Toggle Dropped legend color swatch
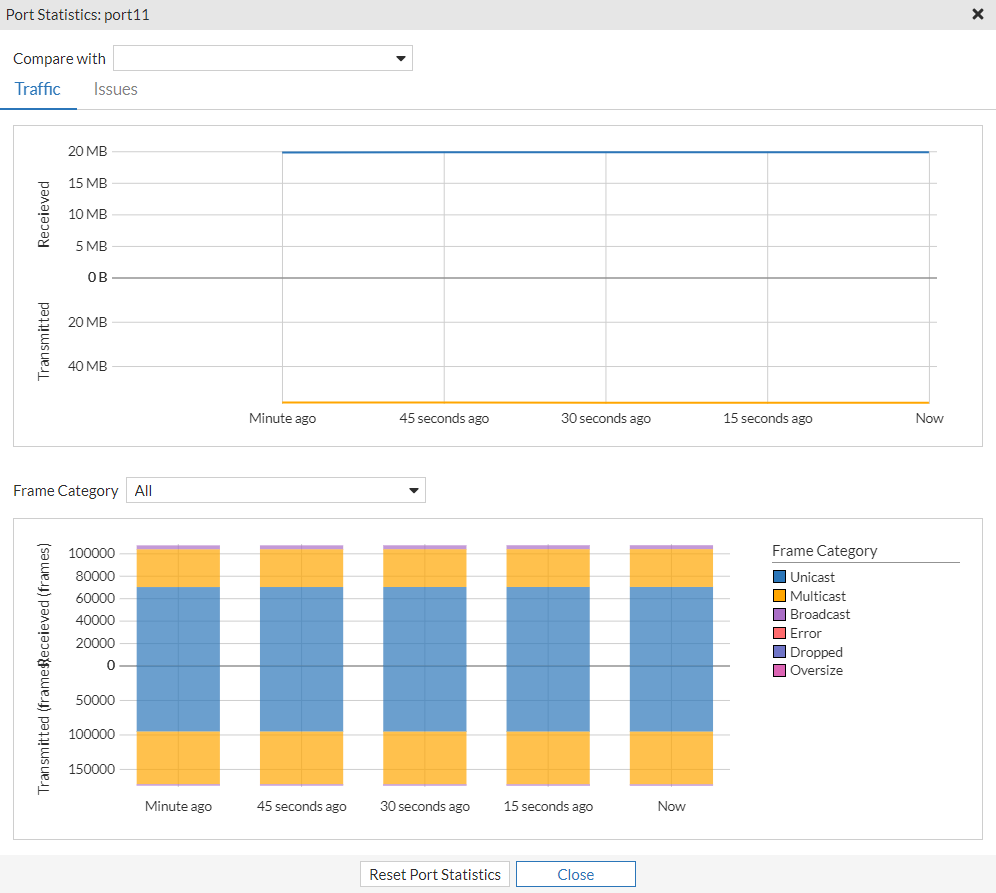 coord(780,652)
